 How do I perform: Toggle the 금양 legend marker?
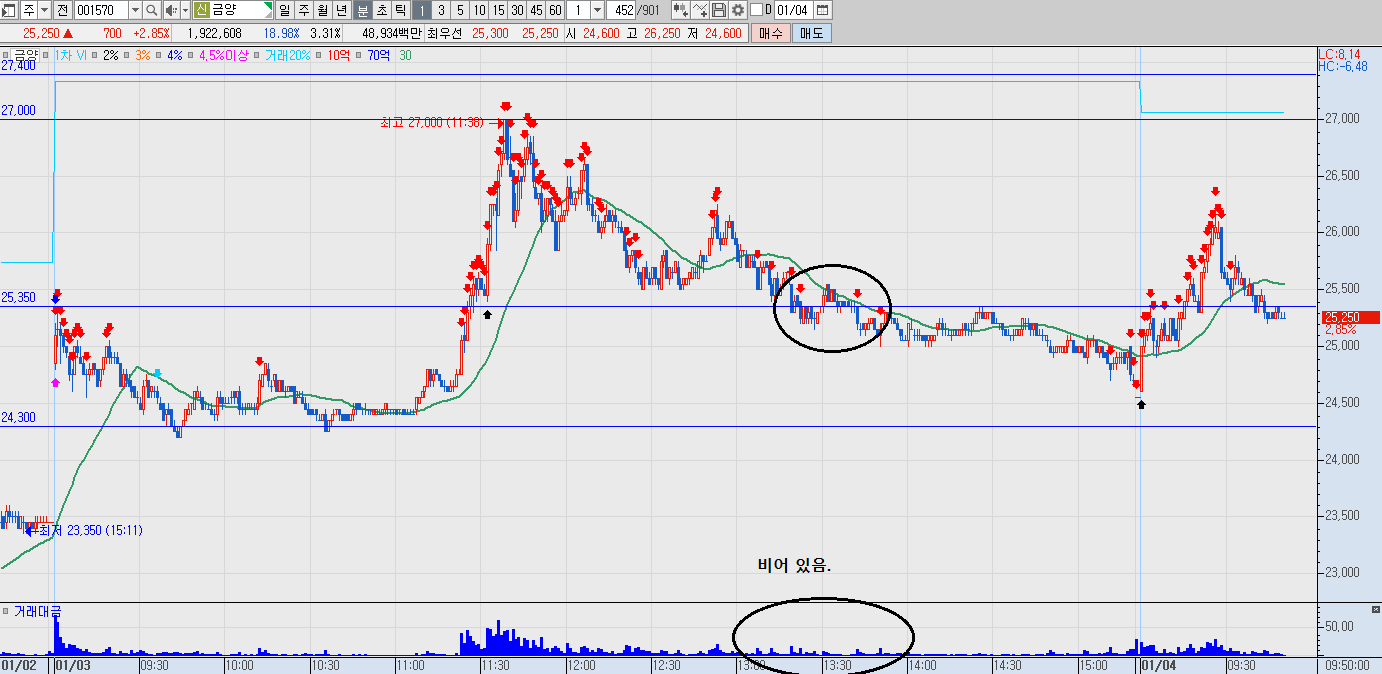(5, 54)
